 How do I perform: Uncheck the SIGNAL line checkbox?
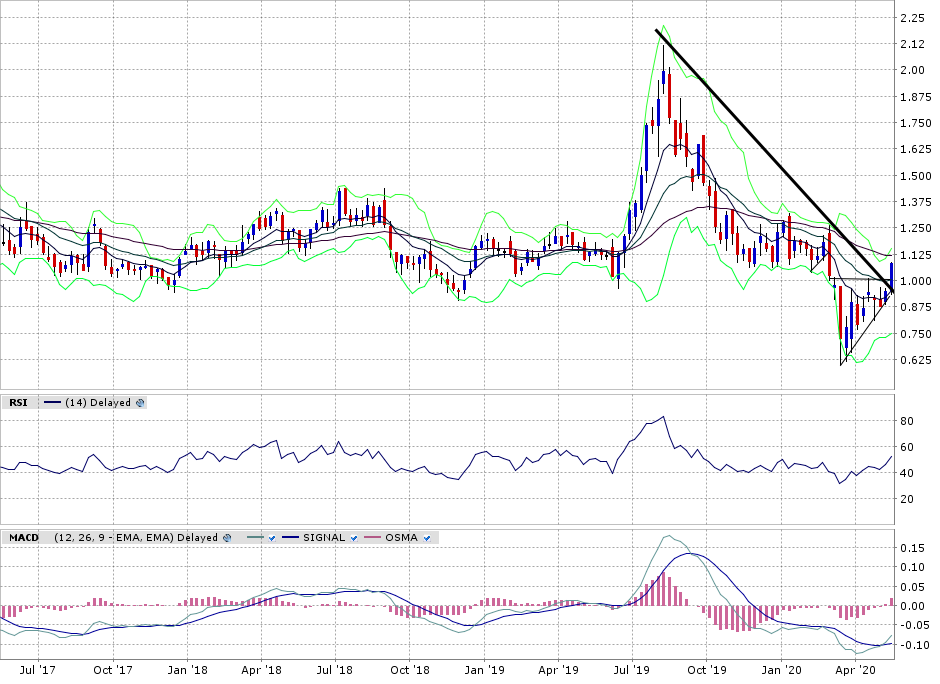[x=354, y=538]
